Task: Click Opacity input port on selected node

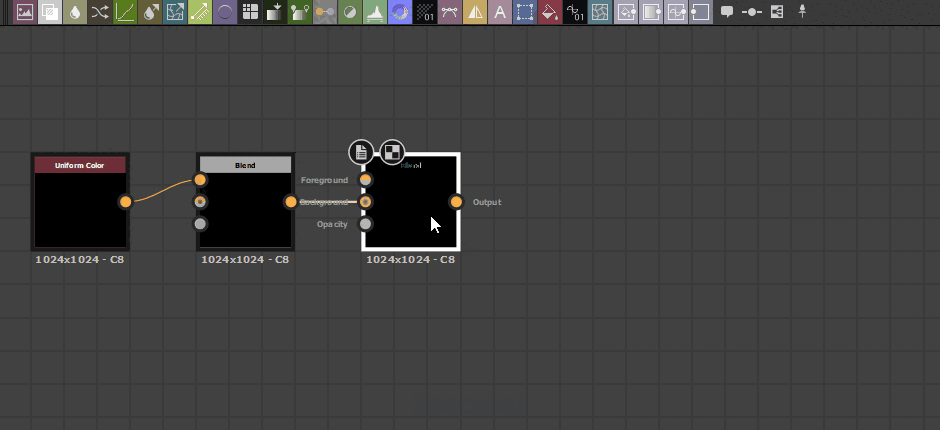Action: click(x=366, y=224)
